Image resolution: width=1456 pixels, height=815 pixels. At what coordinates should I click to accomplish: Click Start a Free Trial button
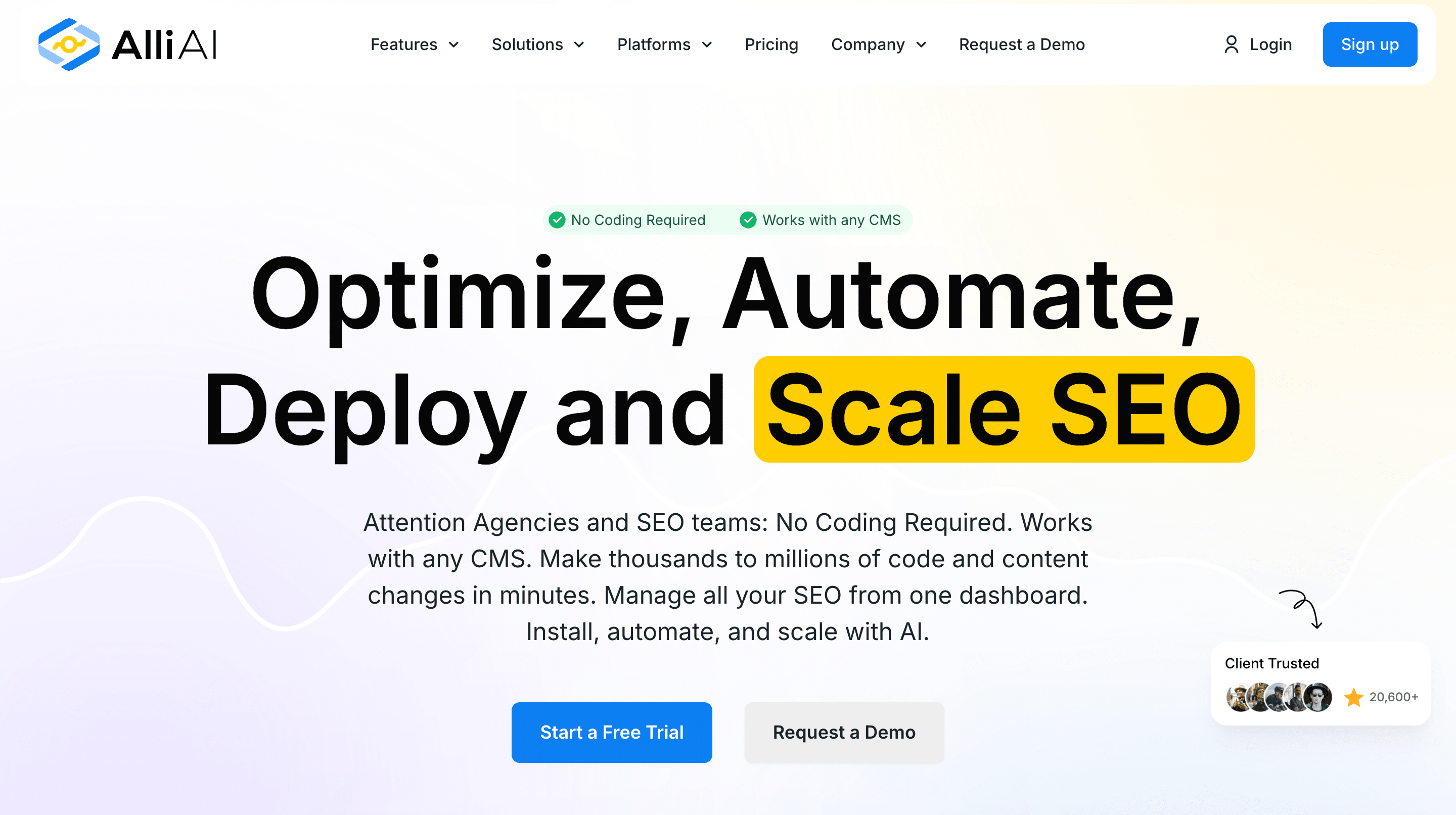tap(611, 732)
